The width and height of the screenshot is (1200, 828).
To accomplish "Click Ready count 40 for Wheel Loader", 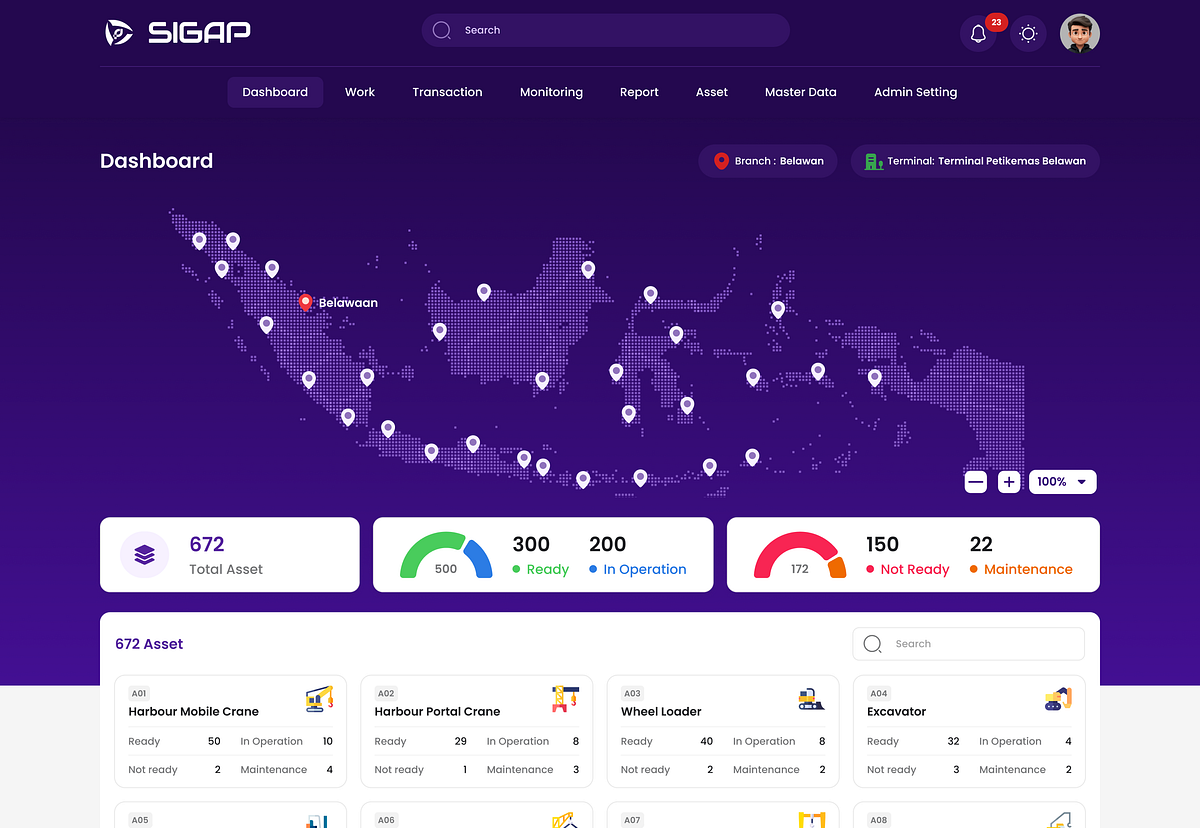I will [707, 741].
